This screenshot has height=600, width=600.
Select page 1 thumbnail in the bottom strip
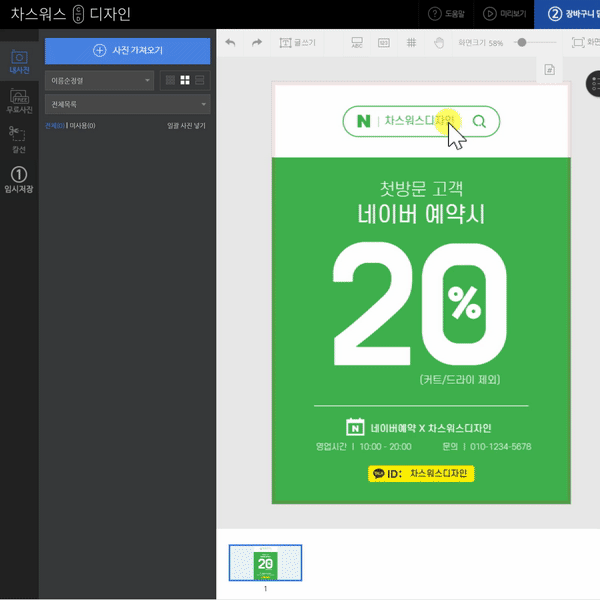pos(265,562)
